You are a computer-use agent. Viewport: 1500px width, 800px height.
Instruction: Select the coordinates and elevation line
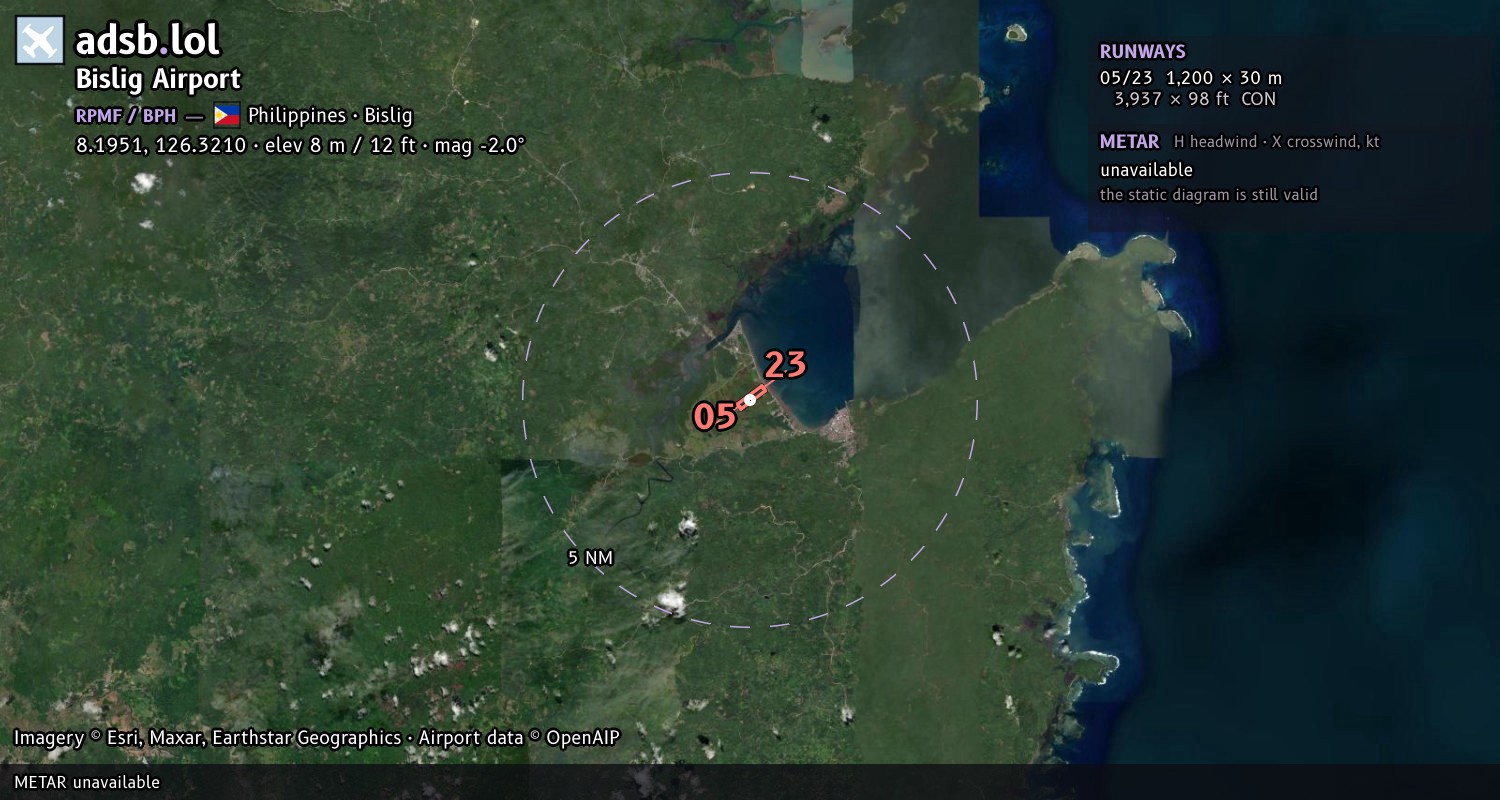(x=300, y=145)
